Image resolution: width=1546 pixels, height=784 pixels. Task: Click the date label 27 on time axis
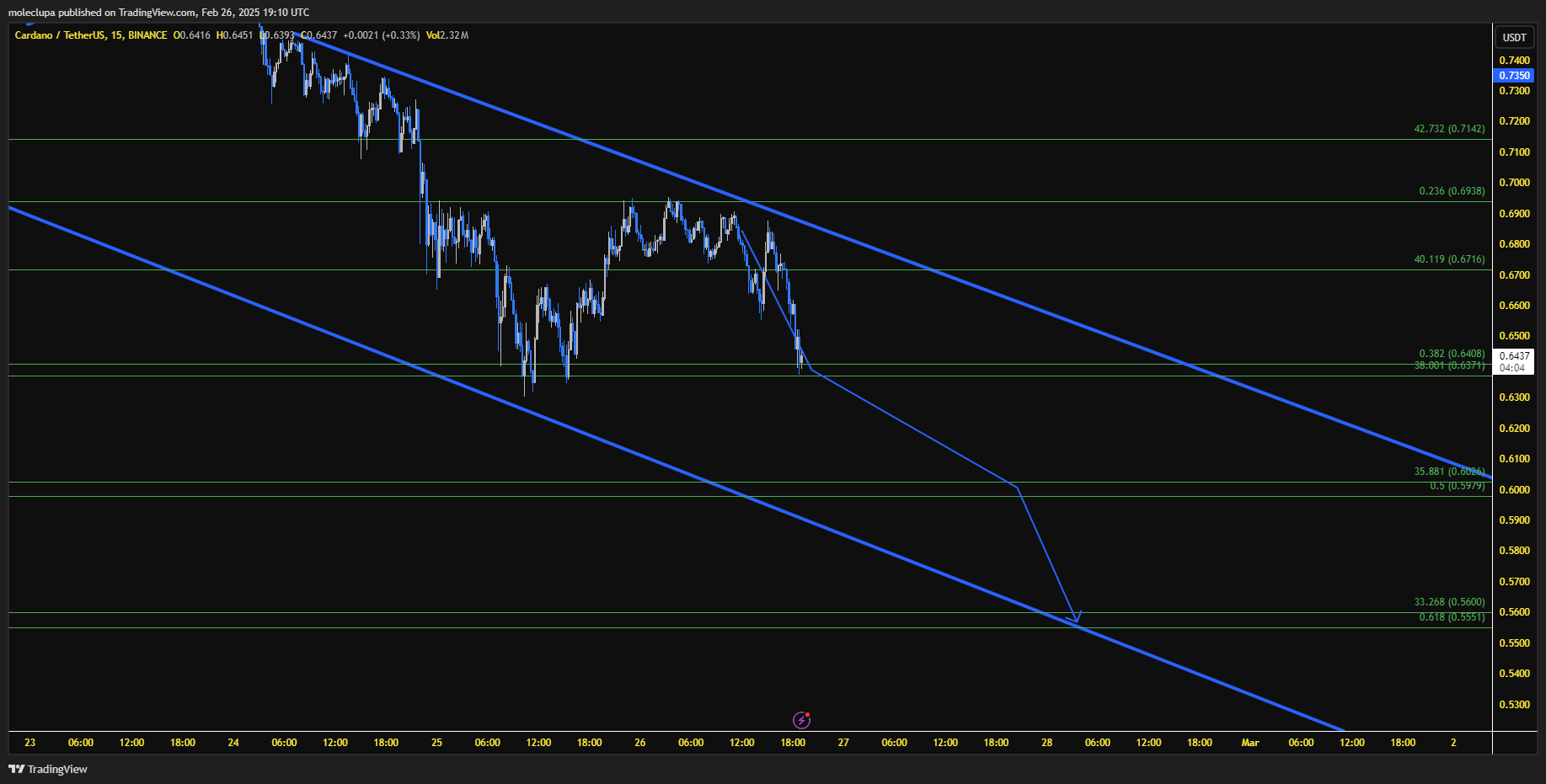(x=843, y=743)
